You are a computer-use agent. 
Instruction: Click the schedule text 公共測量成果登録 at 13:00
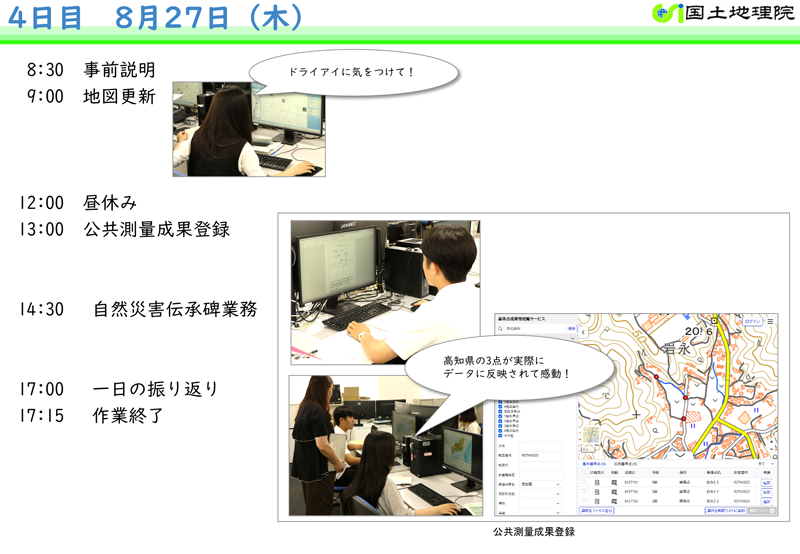[x=157, y=229]
